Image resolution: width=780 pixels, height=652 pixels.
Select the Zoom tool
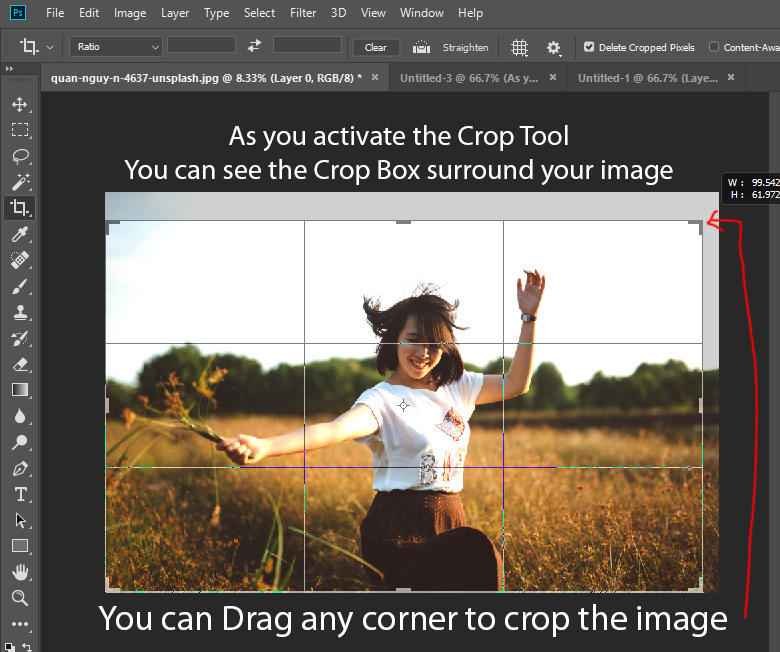[x=20, y=598]
